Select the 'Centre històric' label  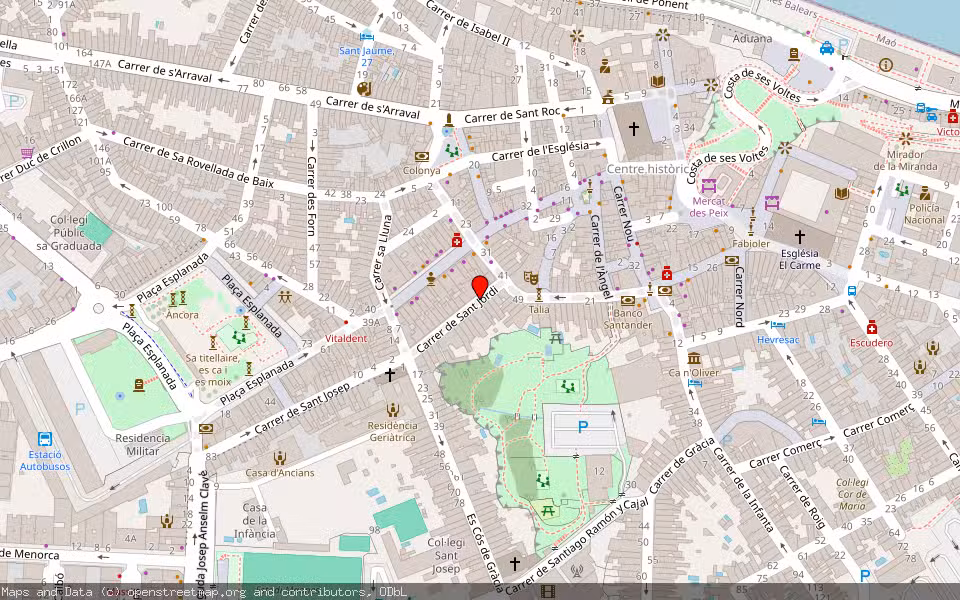pyautogui.click(x=647, y=168)
